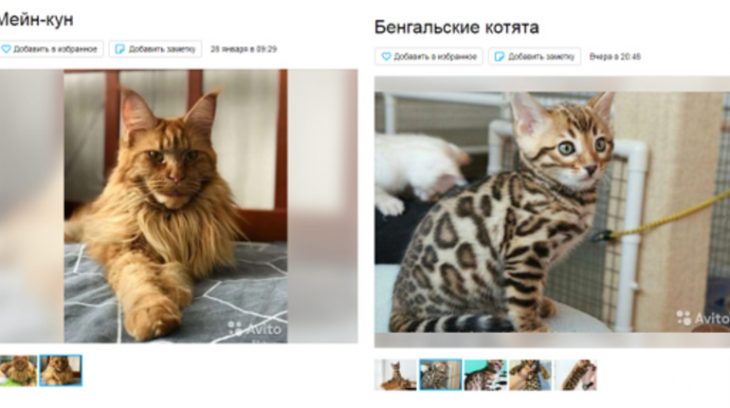Open third Bengal thumbnail with teal background

point(485,374)
